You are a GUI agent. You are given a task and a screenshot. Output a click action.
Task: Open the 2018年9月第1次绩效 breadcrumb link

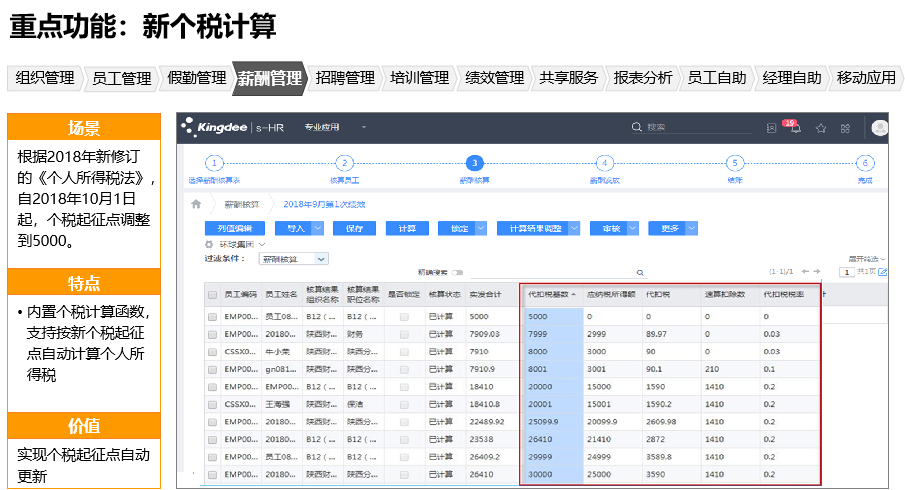324,204
